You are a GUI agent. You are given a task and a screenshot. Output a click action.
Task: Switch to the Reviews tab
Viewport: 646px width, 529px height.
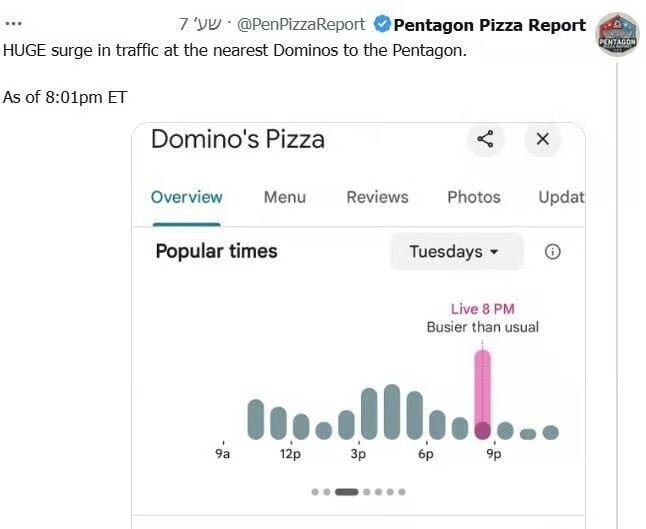coord(377,197)
